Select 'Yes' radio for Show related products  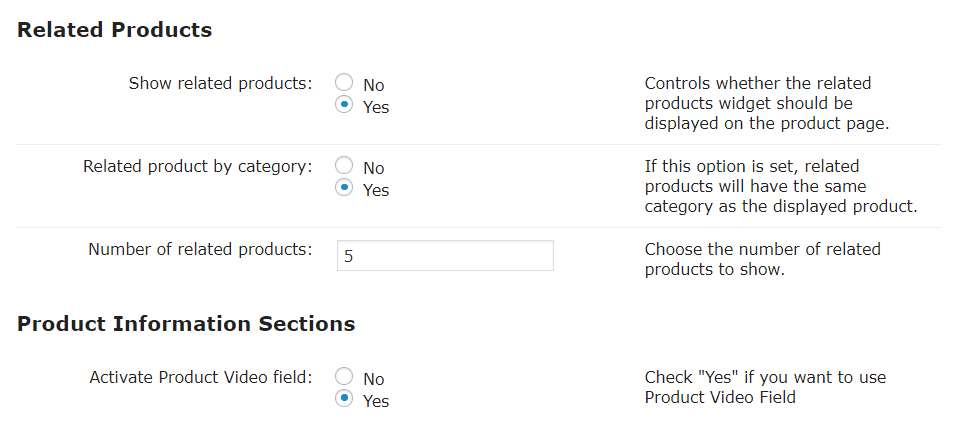(344, 105)
